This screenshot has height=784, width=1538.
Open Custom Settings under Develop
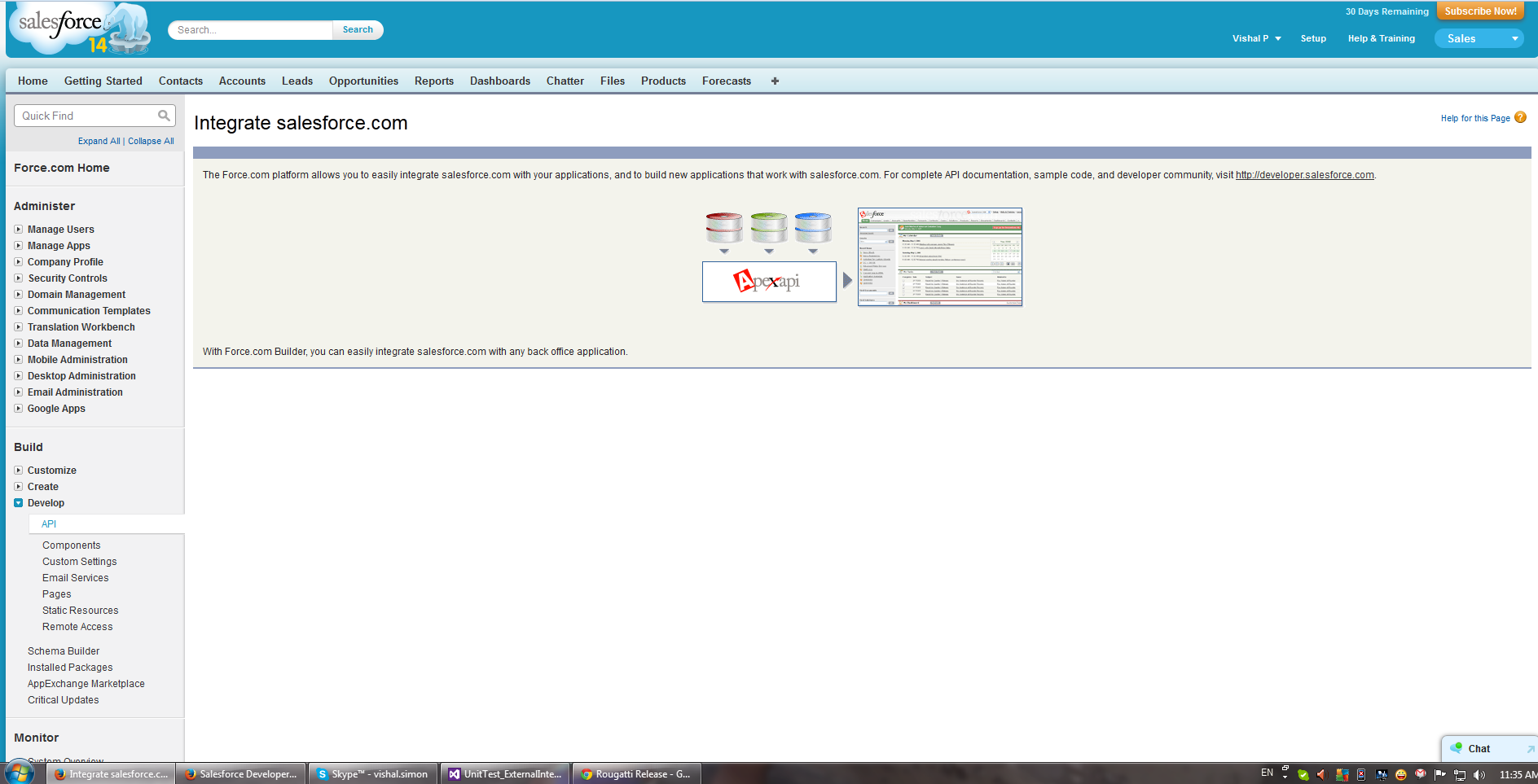point(80,562)
